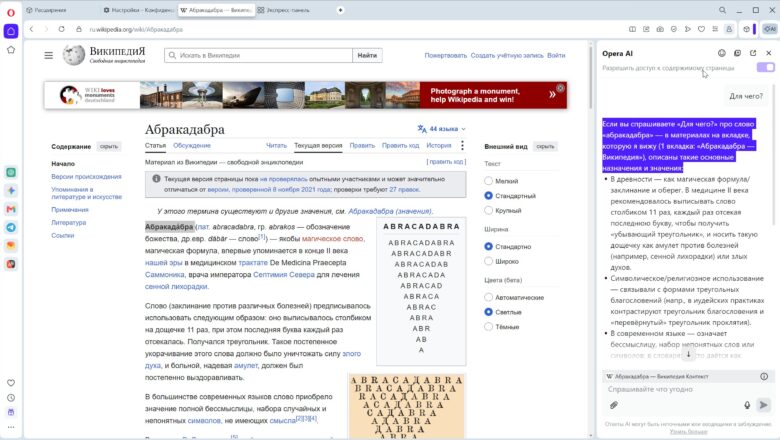The width and height of the screenshot is (780, 440).
Task: Expand the 44 языка language dropdown
Action: pos(442,129)
